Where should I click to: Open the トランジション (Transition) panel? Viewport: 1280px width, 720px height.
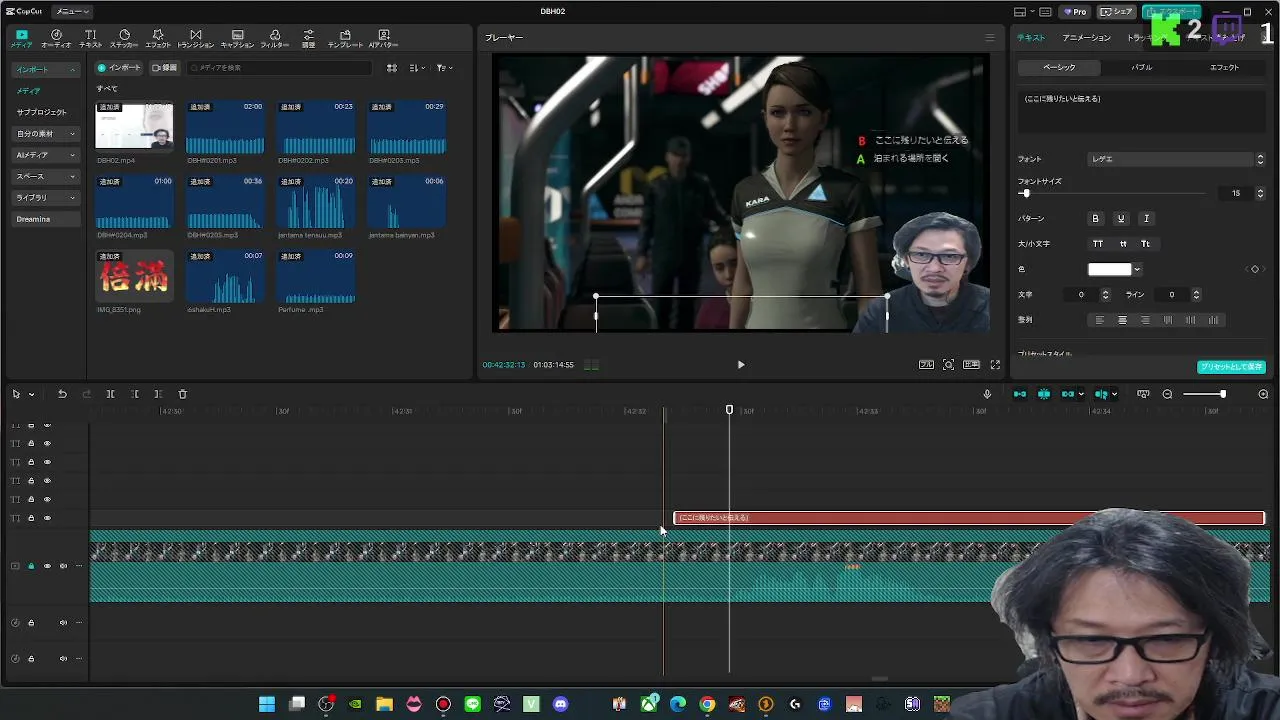tap(195, 38)
